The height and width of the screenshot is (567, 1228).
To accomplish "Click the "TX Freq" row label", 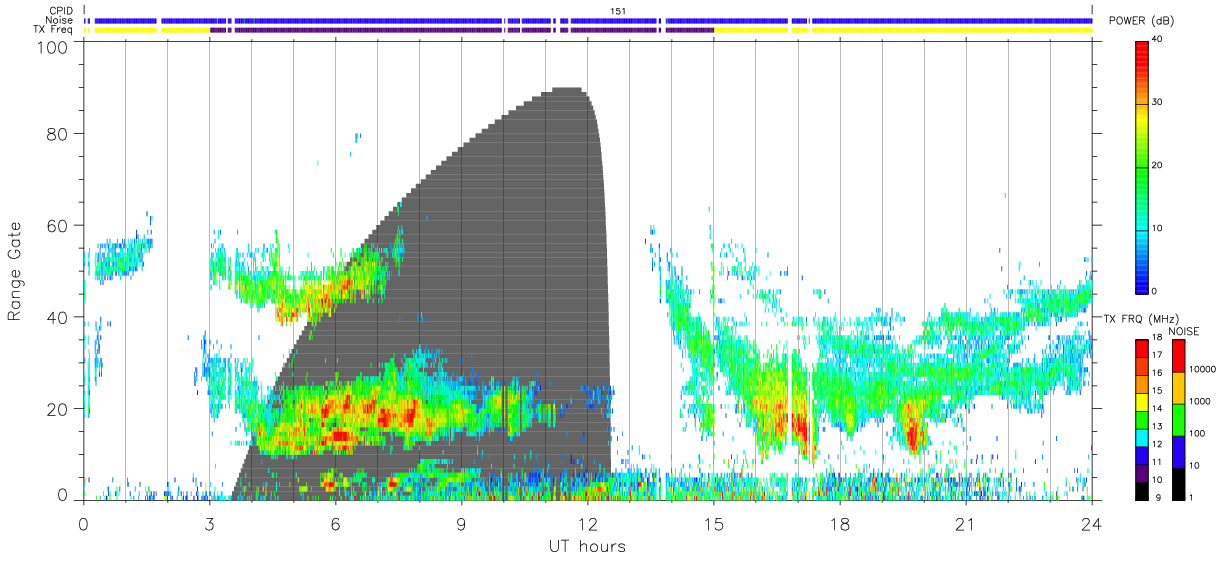I will pos(53,30).
